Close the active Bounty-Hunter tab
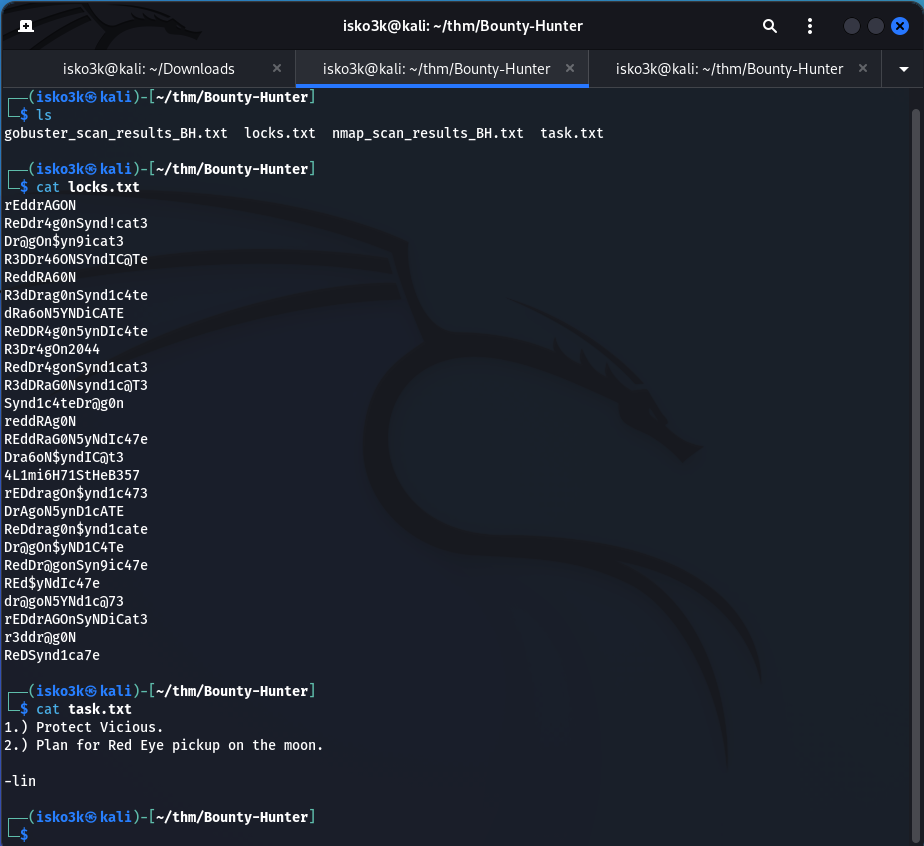 click(x=570, y=69)
